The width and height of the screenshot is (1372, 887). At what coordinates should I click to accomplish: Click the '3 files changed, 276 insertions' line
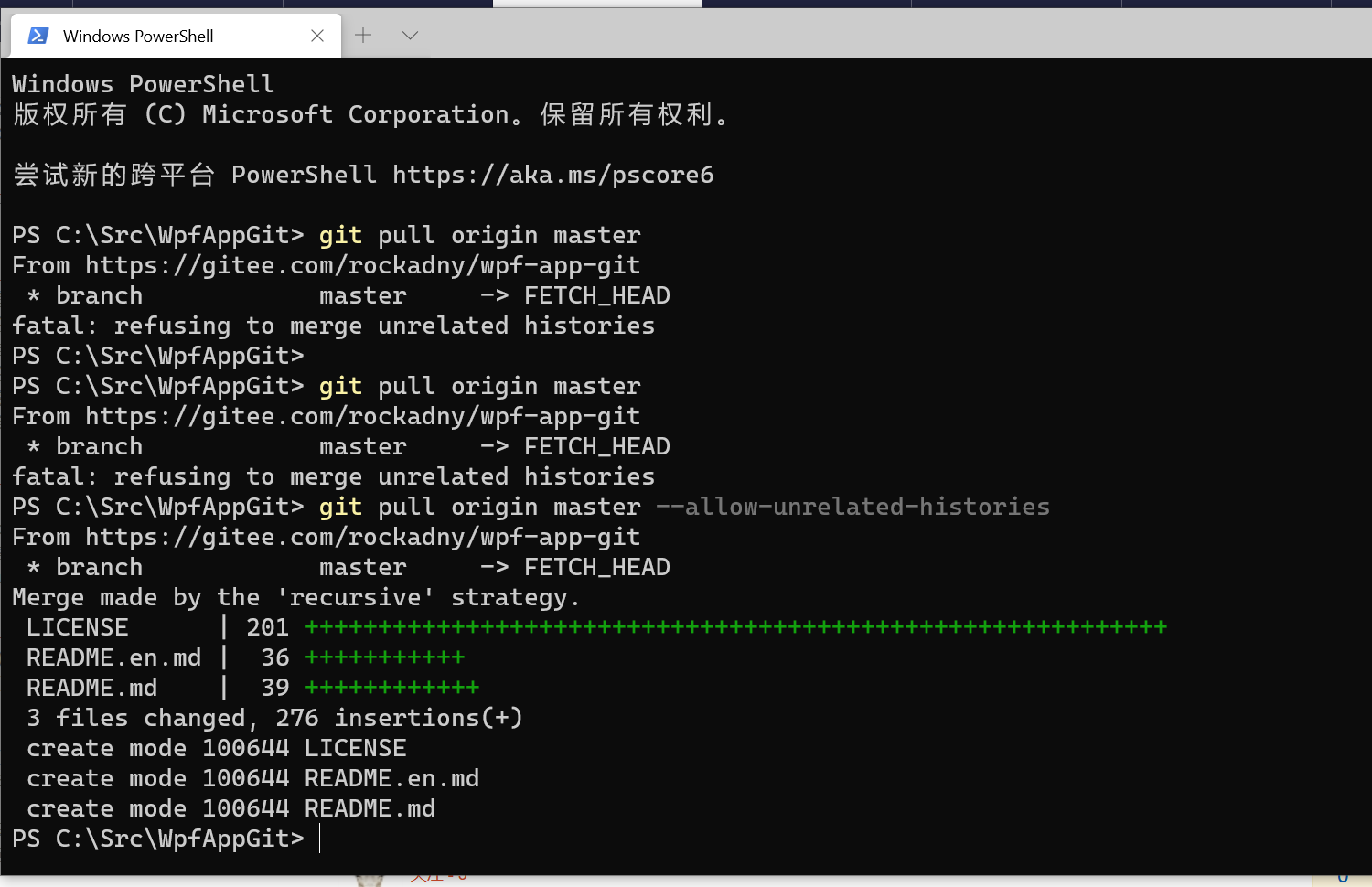pos(274,718)
